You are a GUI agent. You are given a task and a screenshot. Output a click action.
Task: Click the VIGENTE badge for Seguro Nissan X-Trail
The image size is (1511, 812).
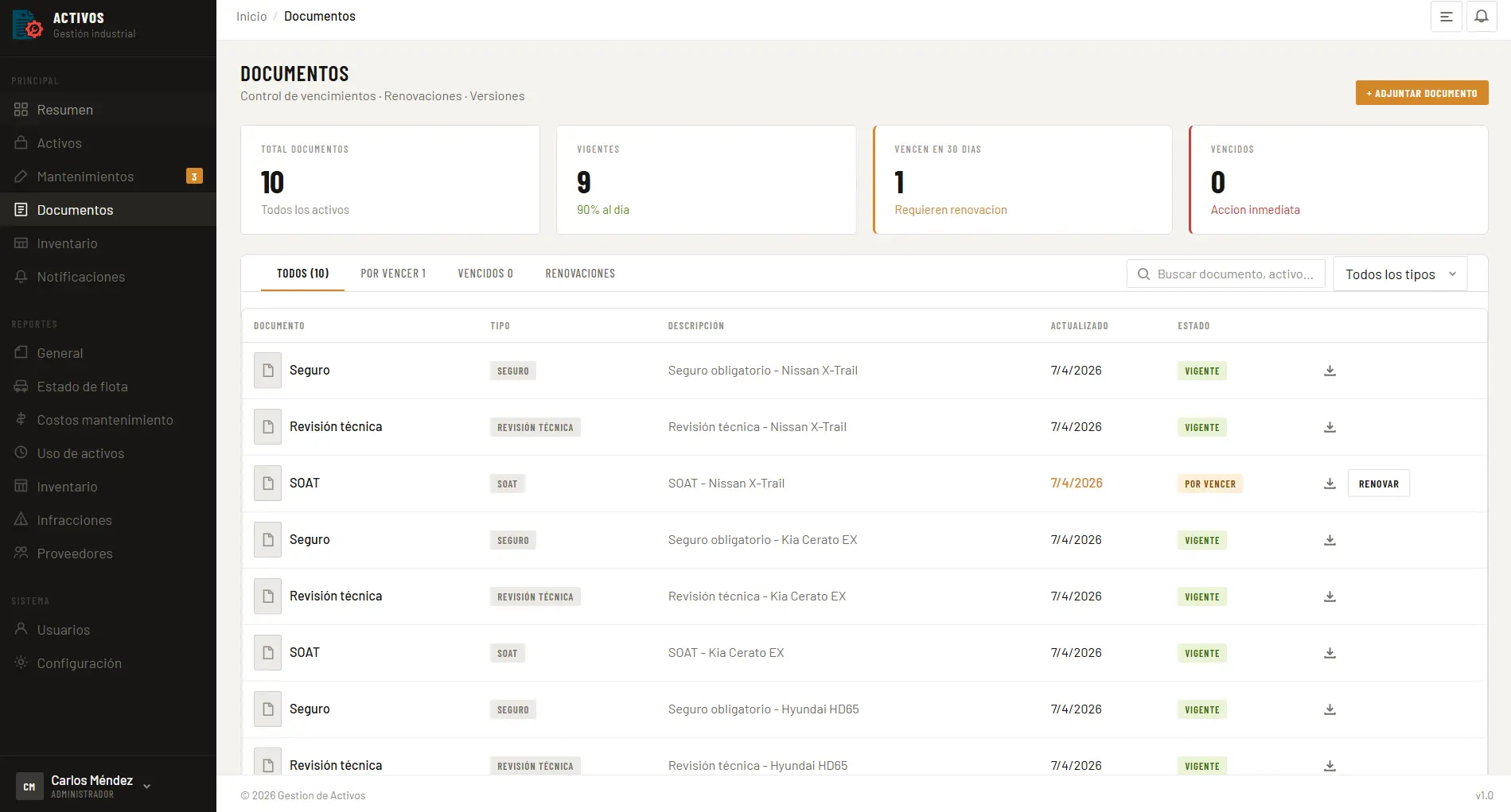click(1201, 370)
